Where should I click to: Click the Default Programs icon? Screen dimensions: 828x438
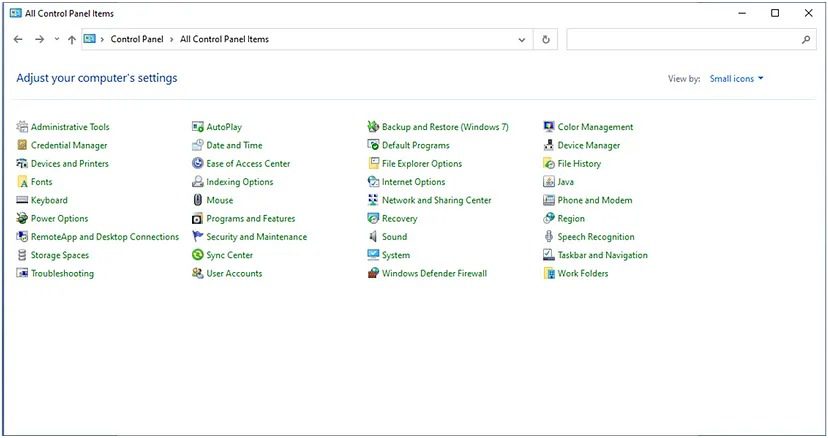pos(373,145)
